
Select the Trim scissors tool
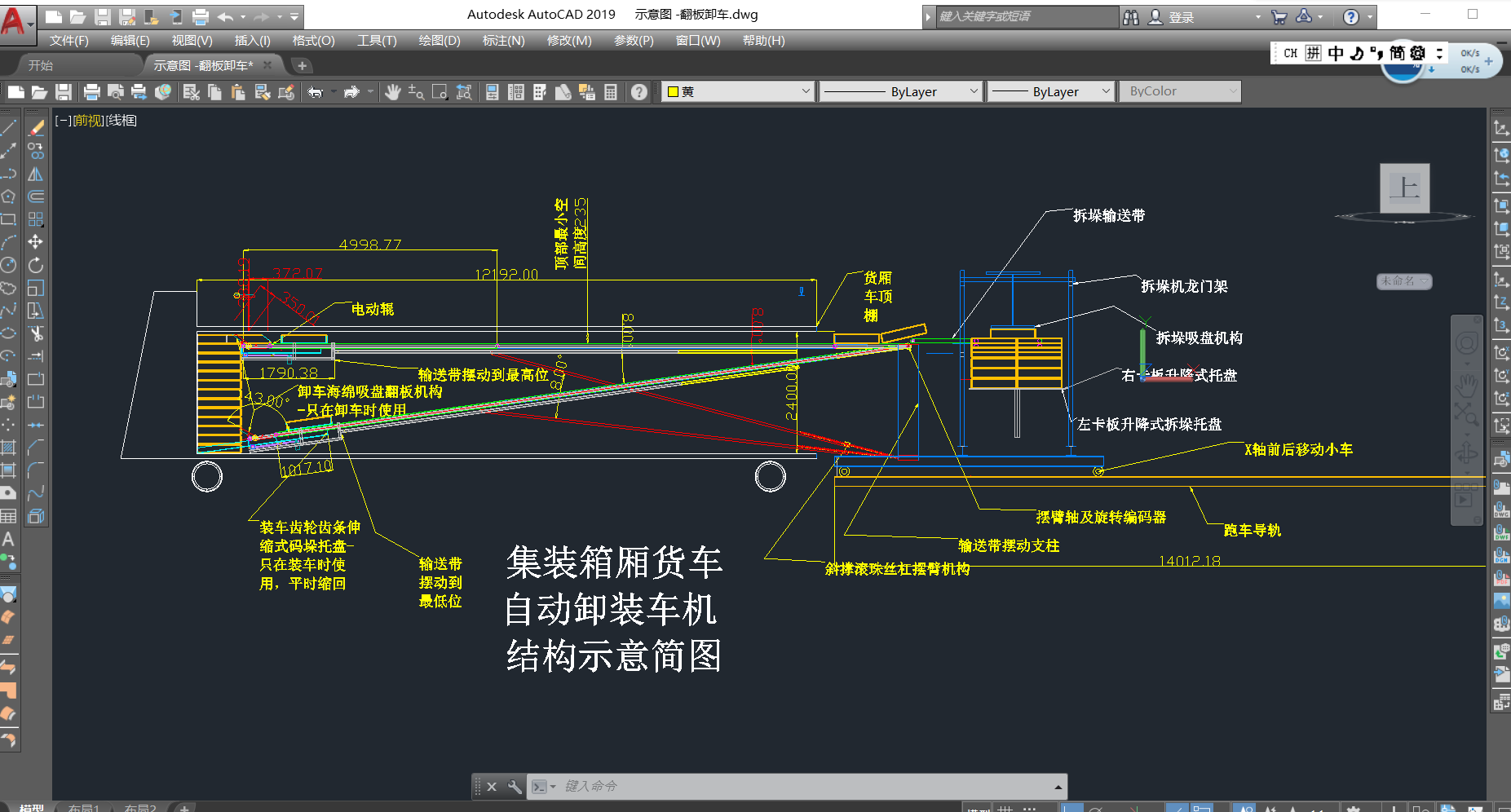click(36, 333)
